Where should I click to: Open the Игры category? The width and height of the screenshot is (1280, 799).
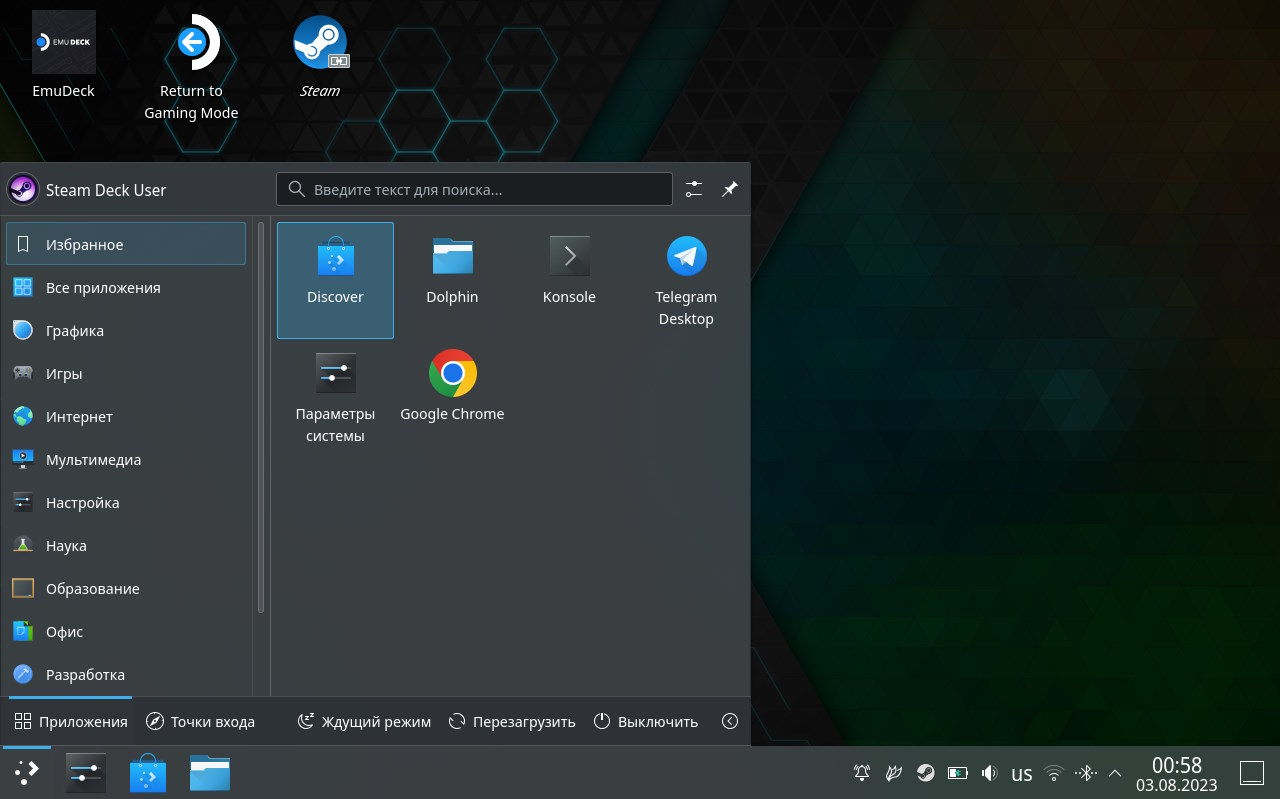coord(126,373)
